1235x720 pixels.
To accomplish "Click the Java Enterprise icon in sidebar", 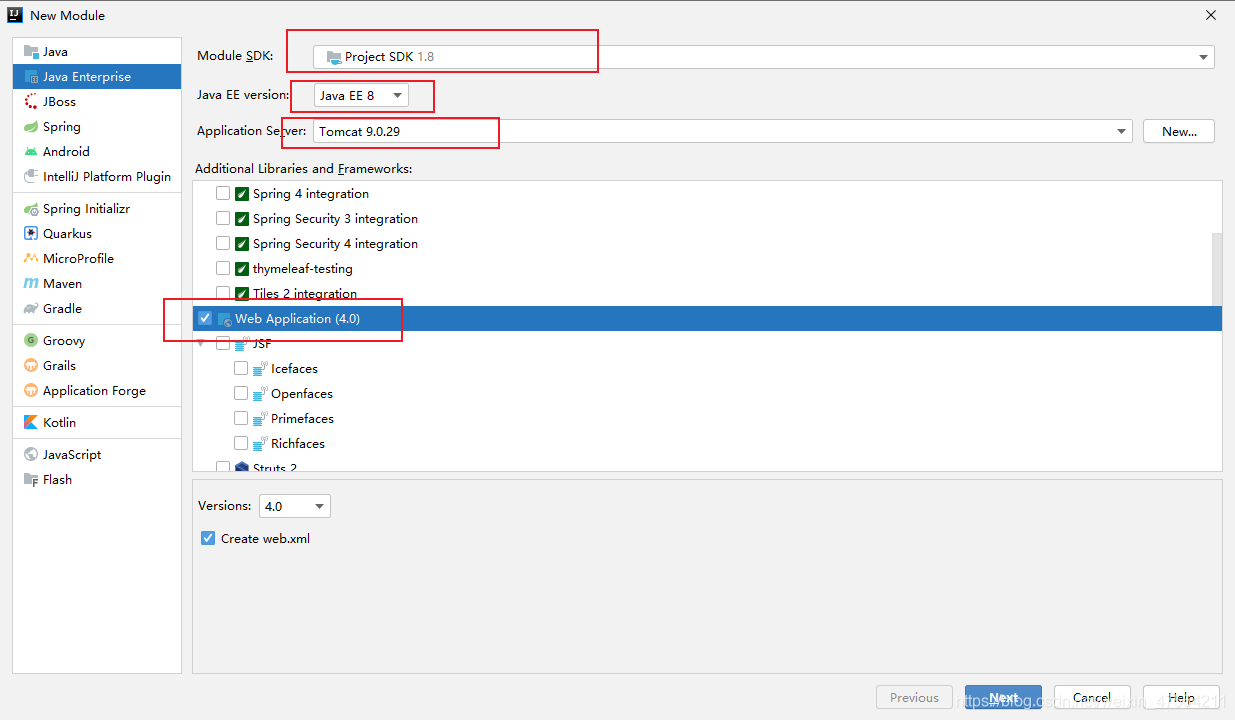I will click(31, 76).
